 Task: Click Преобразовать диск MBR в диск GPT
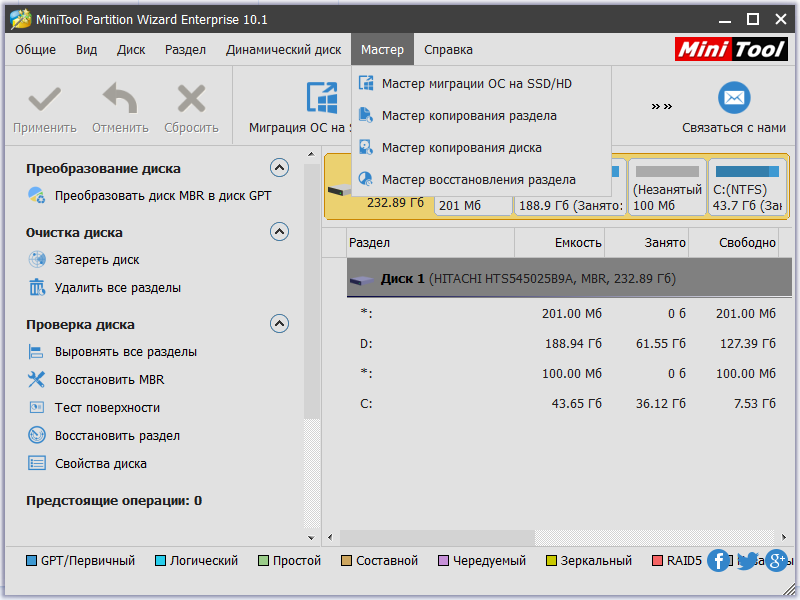[x=162, y=196]
